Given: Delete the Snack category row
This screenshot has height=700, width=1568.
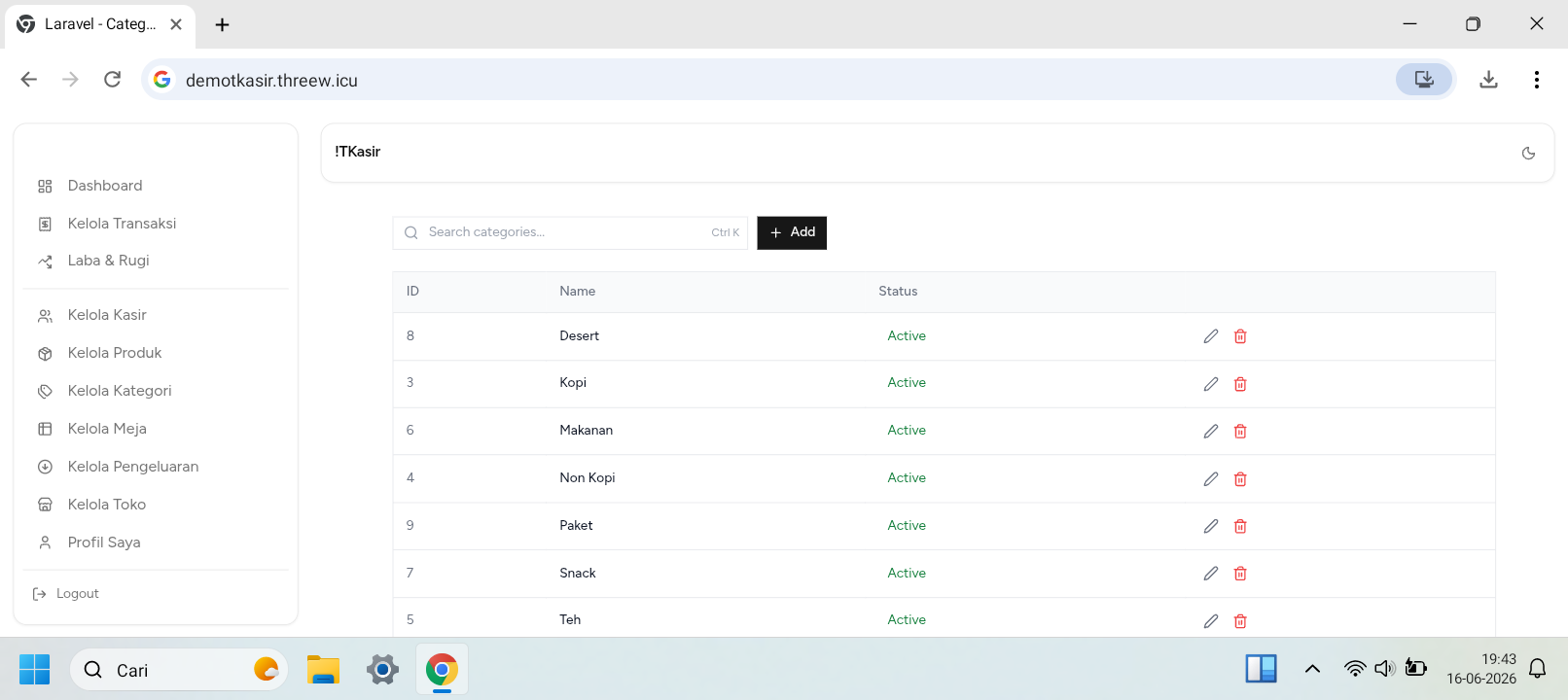Looking at the screenshot, I should [x=1240, y=574].
